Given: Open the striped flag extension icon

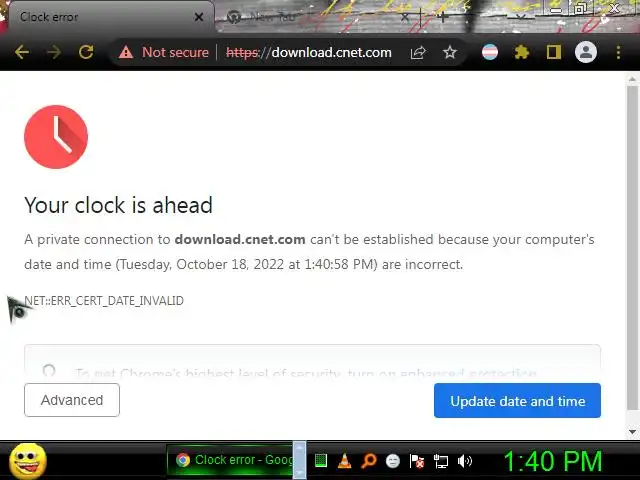Looking at the screenshot, I should (x=489, y=52).
